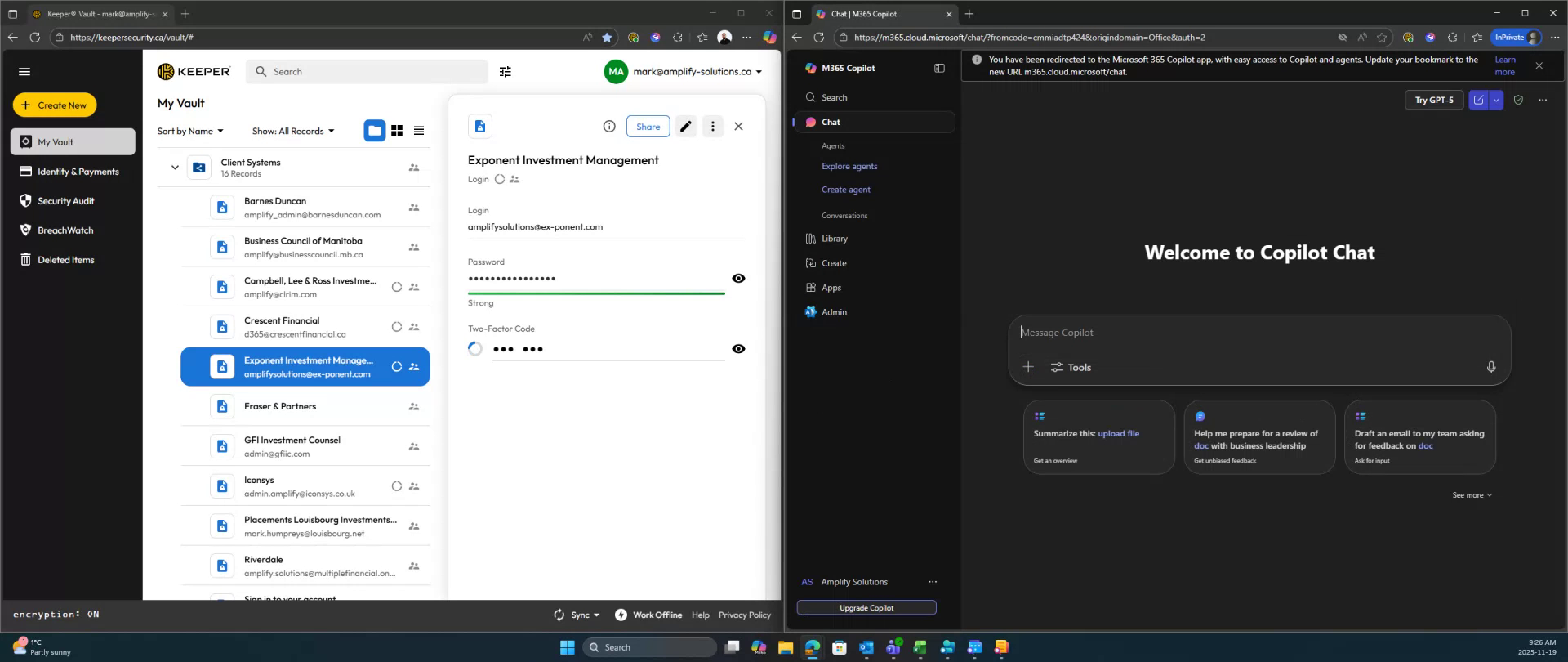Expand new chat dropdown arrow in Copilot
This screenshot has height=662, width=1568.
coord(1496,100)
